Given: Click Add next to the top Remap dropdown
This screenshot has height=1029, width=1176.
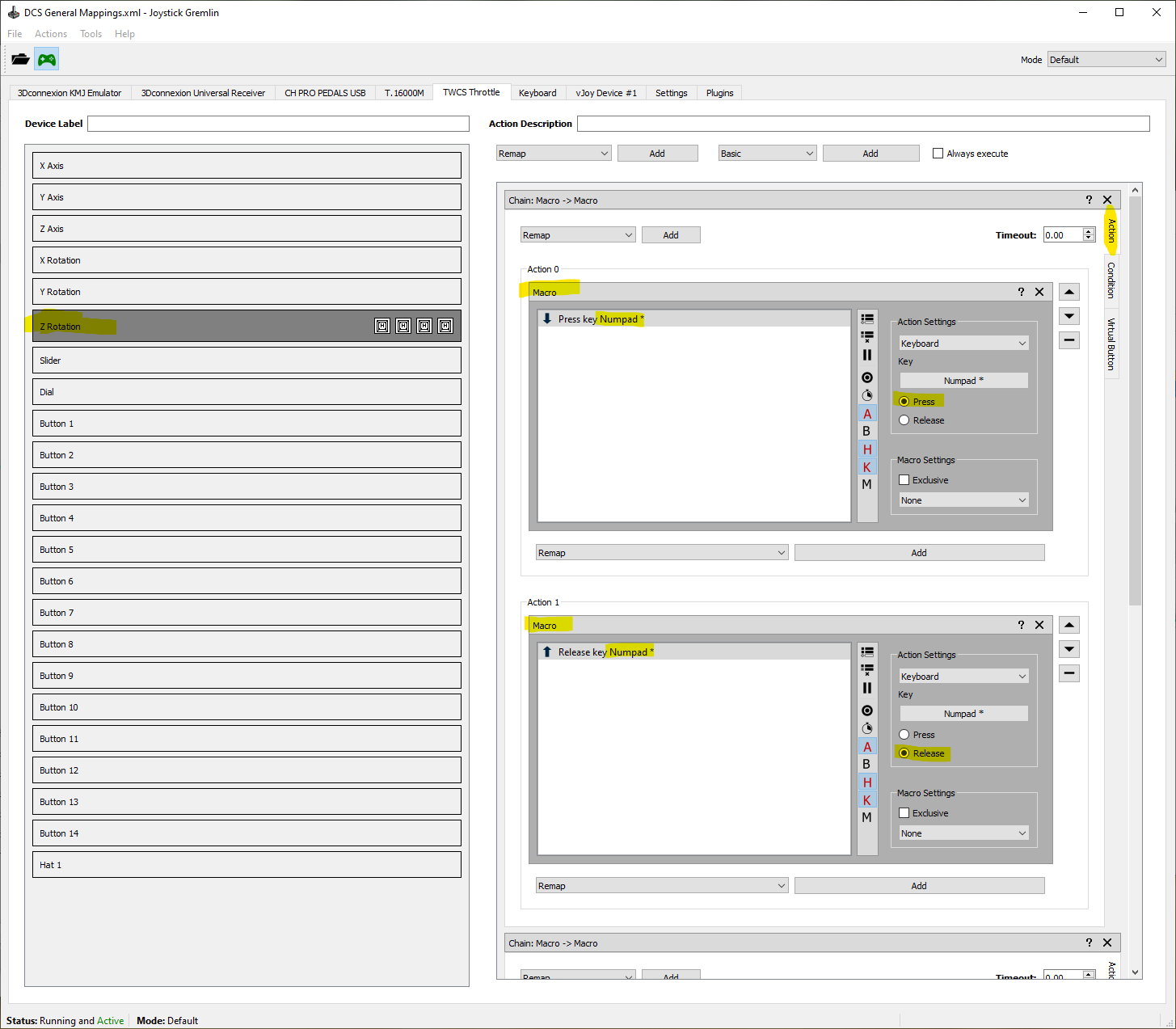Looking at the screenshot, I should click(x=657, y=154).
